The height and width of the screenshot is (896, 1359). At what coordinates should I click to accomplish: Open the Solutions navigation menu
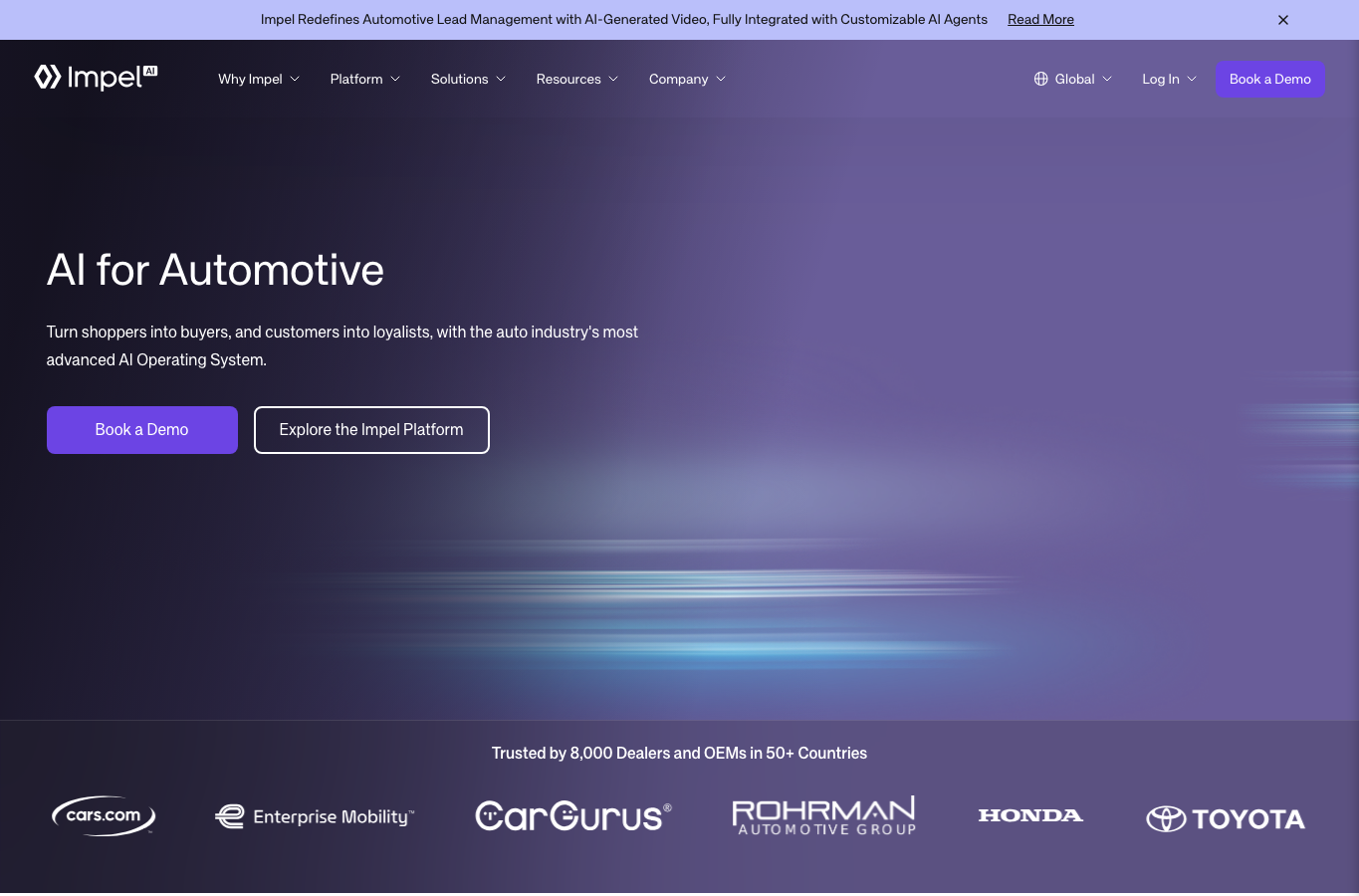pyautogui.click(x=468, y=79)
